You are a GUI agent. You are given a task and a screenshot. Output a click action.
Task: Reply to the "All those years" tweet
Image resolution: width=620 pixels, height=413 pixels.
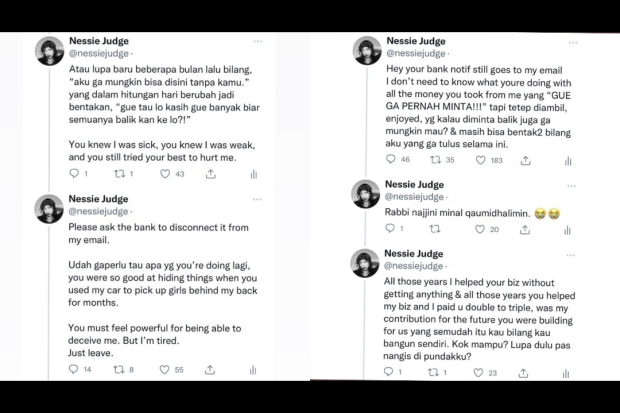[x=390, y=372]
